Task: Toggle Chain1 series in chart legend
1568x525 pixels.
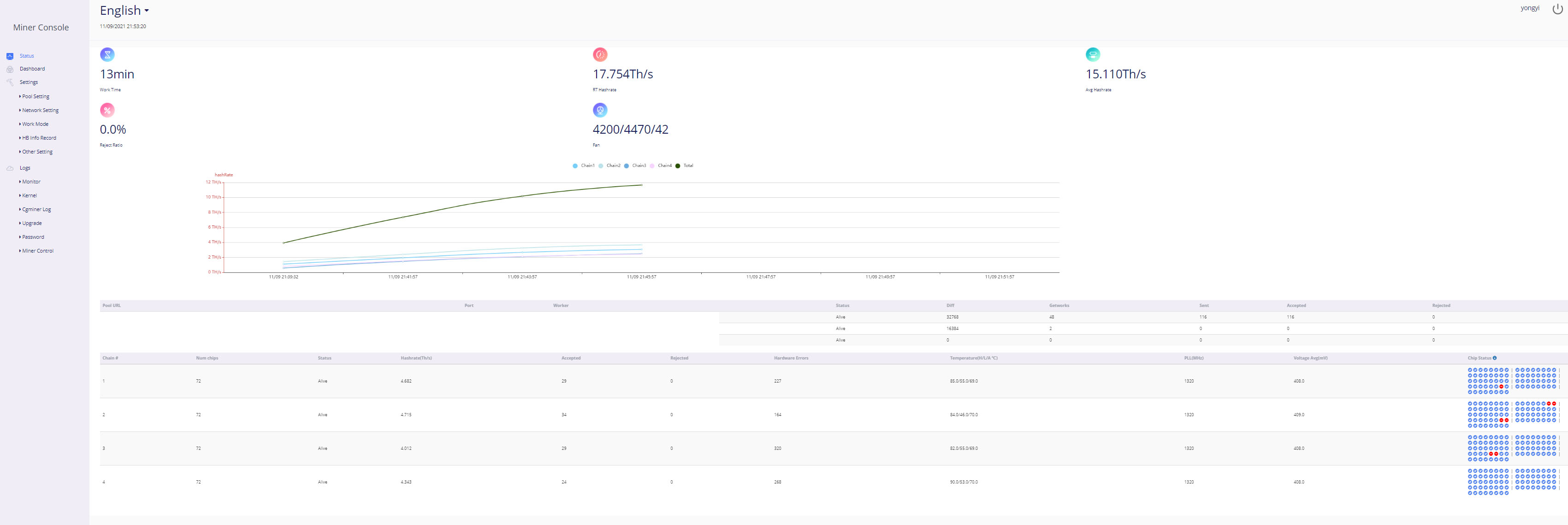Action: coord(583,165)
